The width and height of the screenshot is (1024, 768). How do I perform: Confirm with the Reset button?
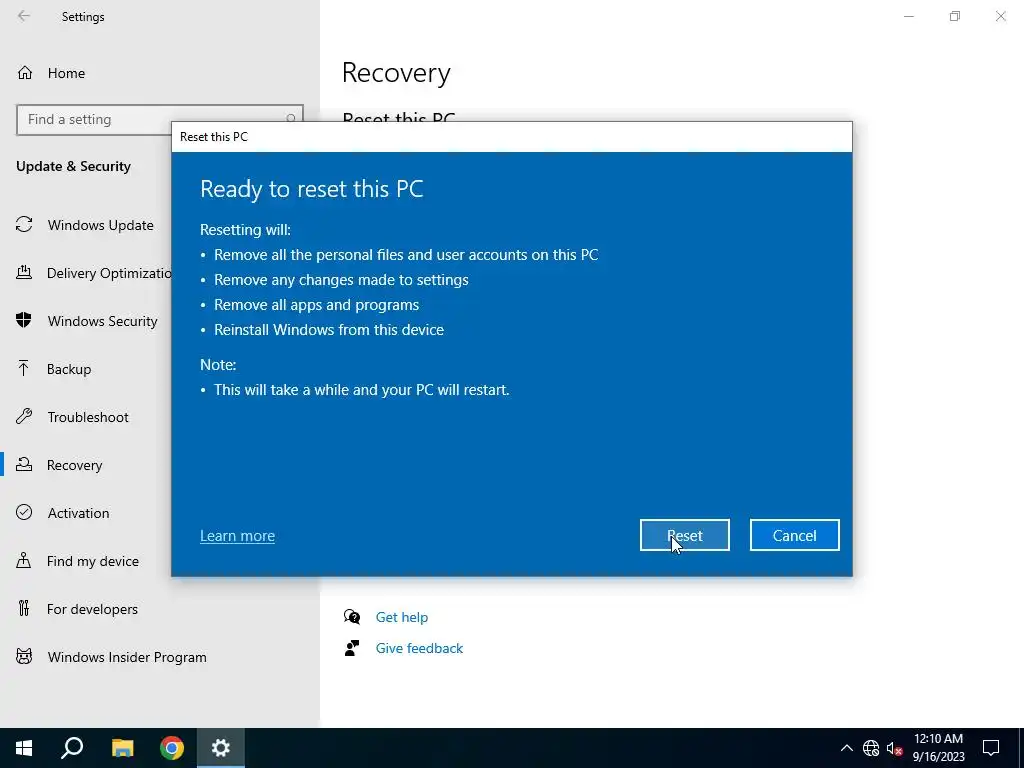(684, 536)
